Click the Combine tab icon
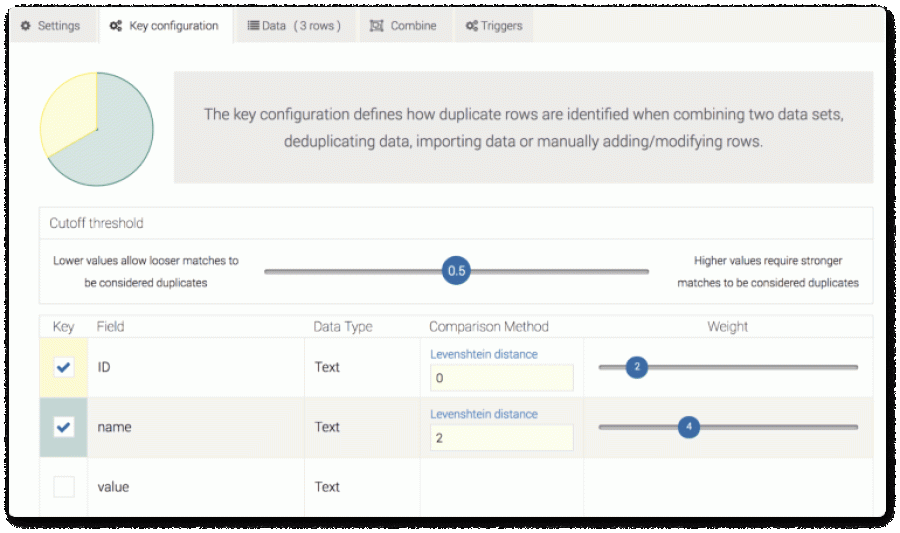This screenshot has height=533, width=900. click(377, 26)
